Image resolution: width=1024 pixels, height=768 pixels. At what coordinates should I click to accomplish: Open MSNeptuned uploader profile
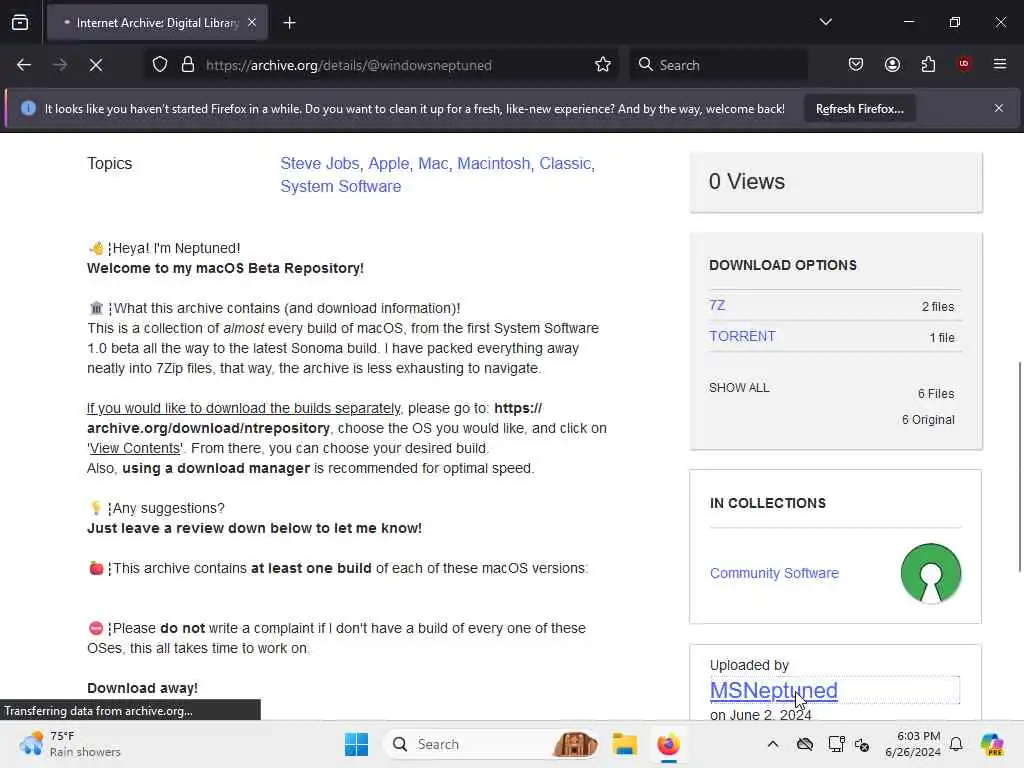pyautogui.click(x=773, y=690)
